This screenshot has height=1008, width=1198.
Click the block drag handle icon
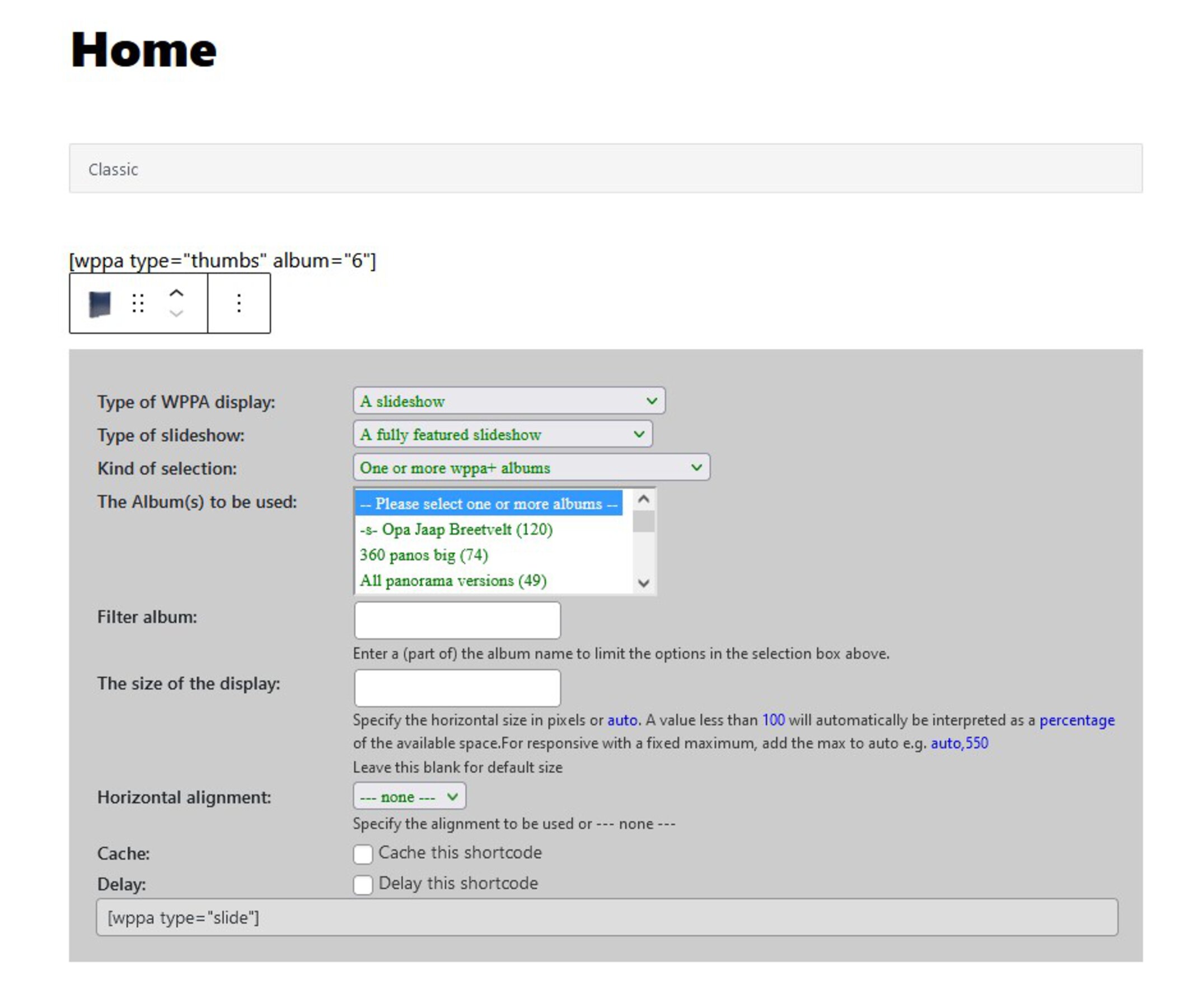pos(138,304)
